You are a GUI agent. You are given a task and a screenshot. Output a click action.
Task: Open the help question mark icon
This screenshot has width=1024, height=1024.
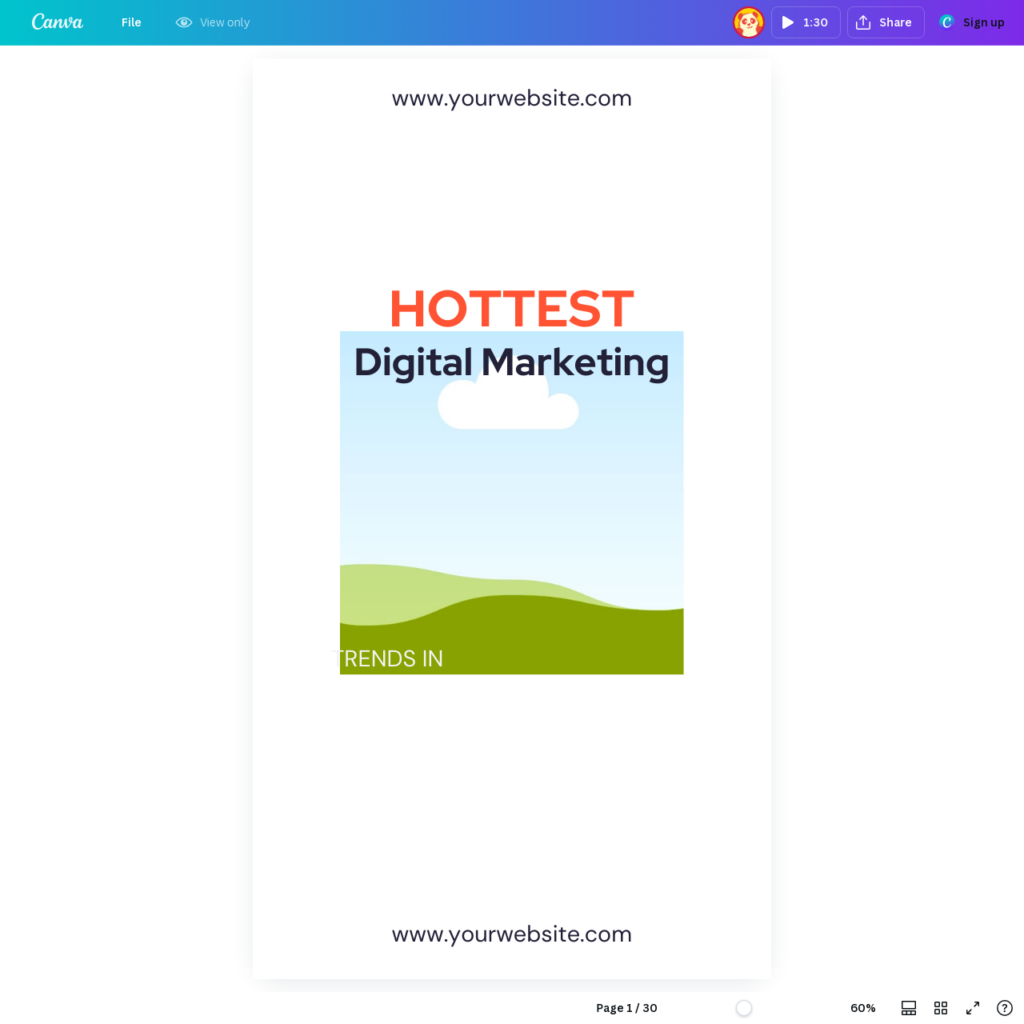[1004, 1008]
